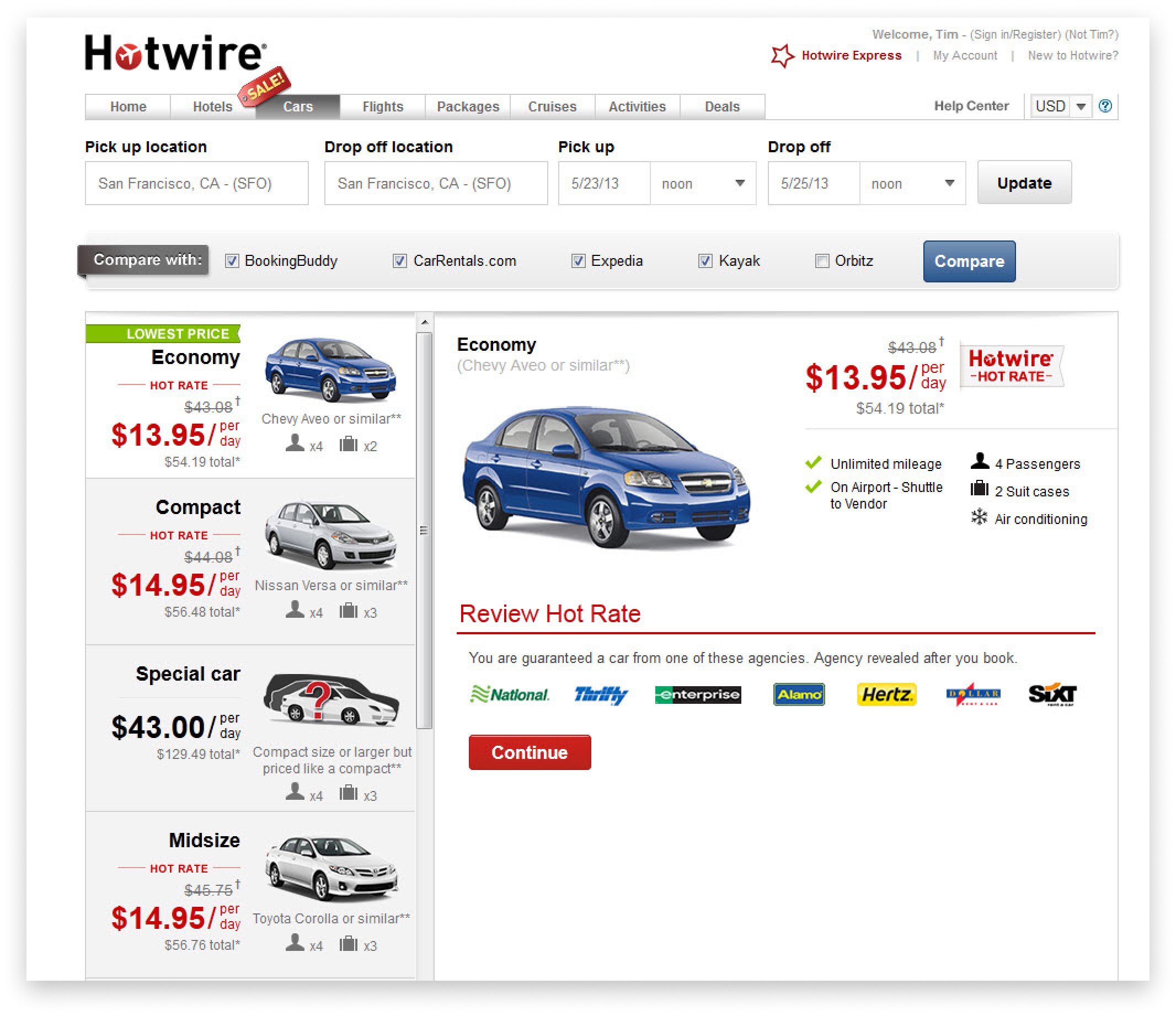Viewport: 1176px width, 1016px height.
Task: Click the car list scroll up arrow
Action: pos(425,323)
